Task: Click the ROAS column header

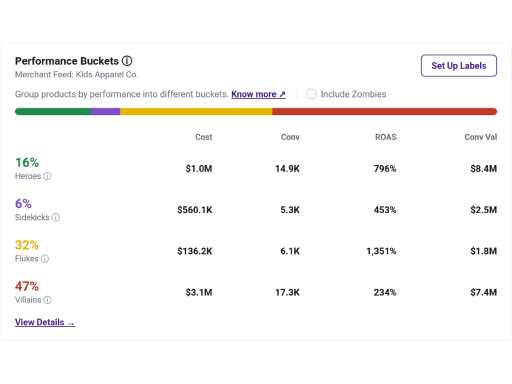Action: pos(386,137)
